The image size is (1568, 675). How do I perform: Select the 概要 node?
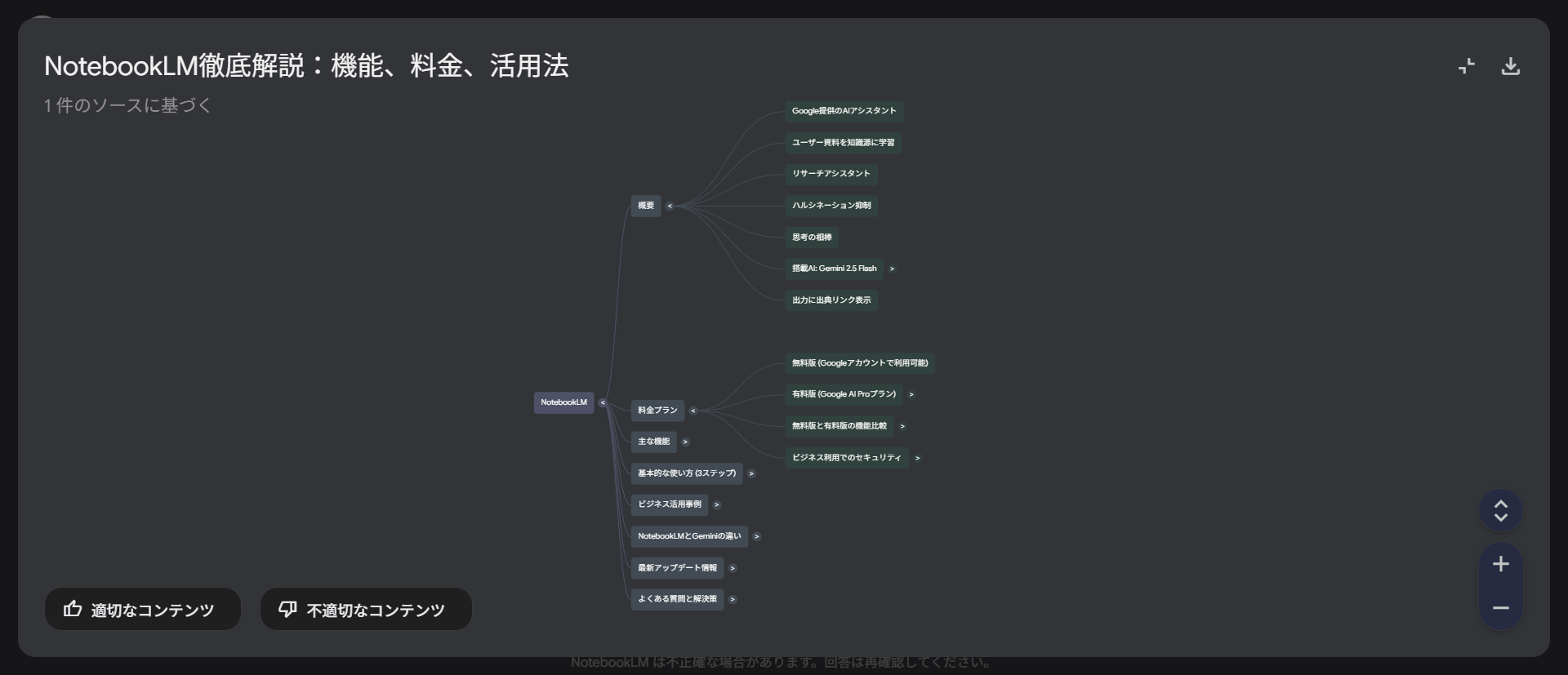tap(646, 206)
